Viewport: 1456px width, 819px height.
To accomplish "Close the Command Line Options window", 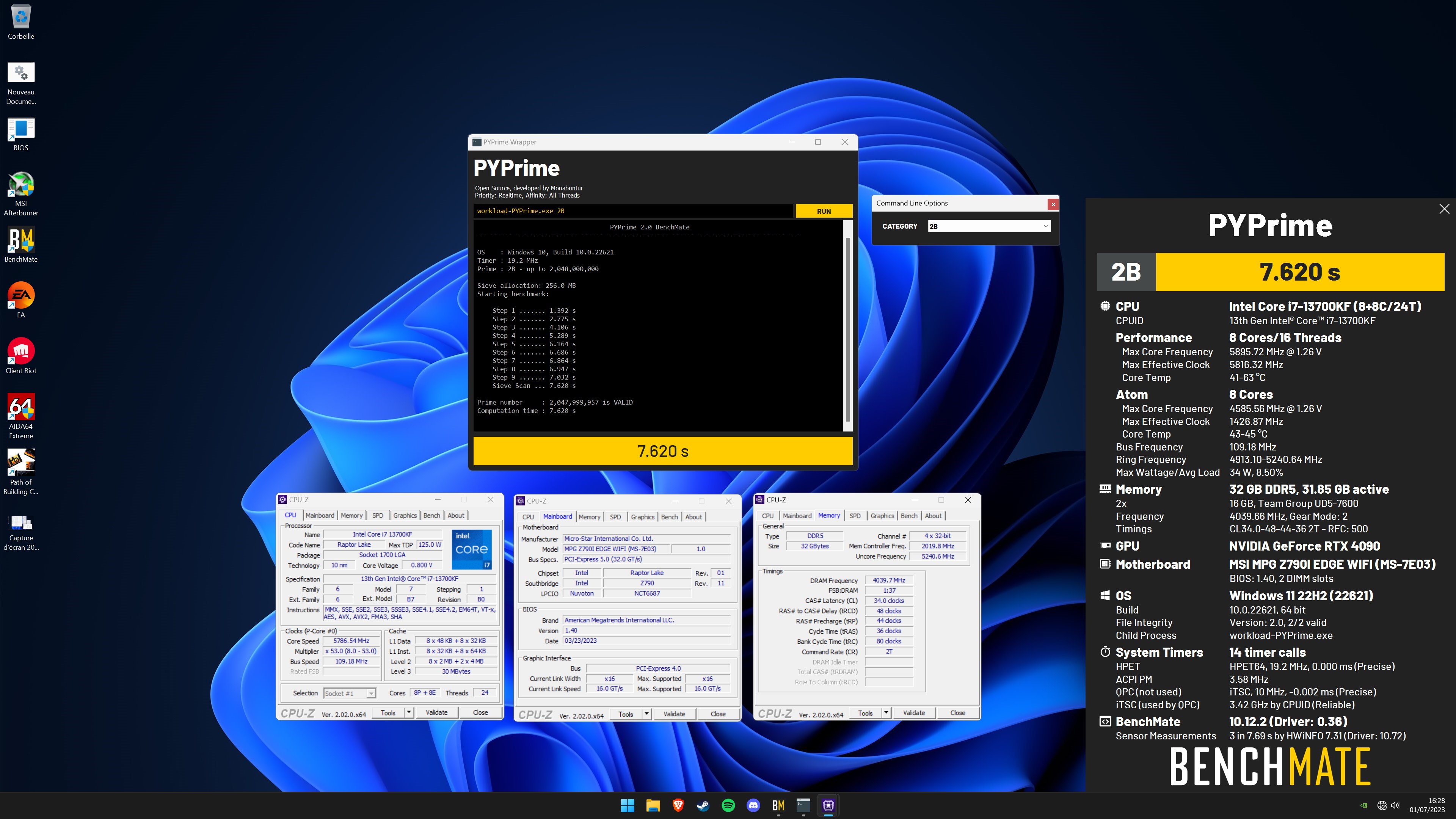I will click(x=1053, y=204).
